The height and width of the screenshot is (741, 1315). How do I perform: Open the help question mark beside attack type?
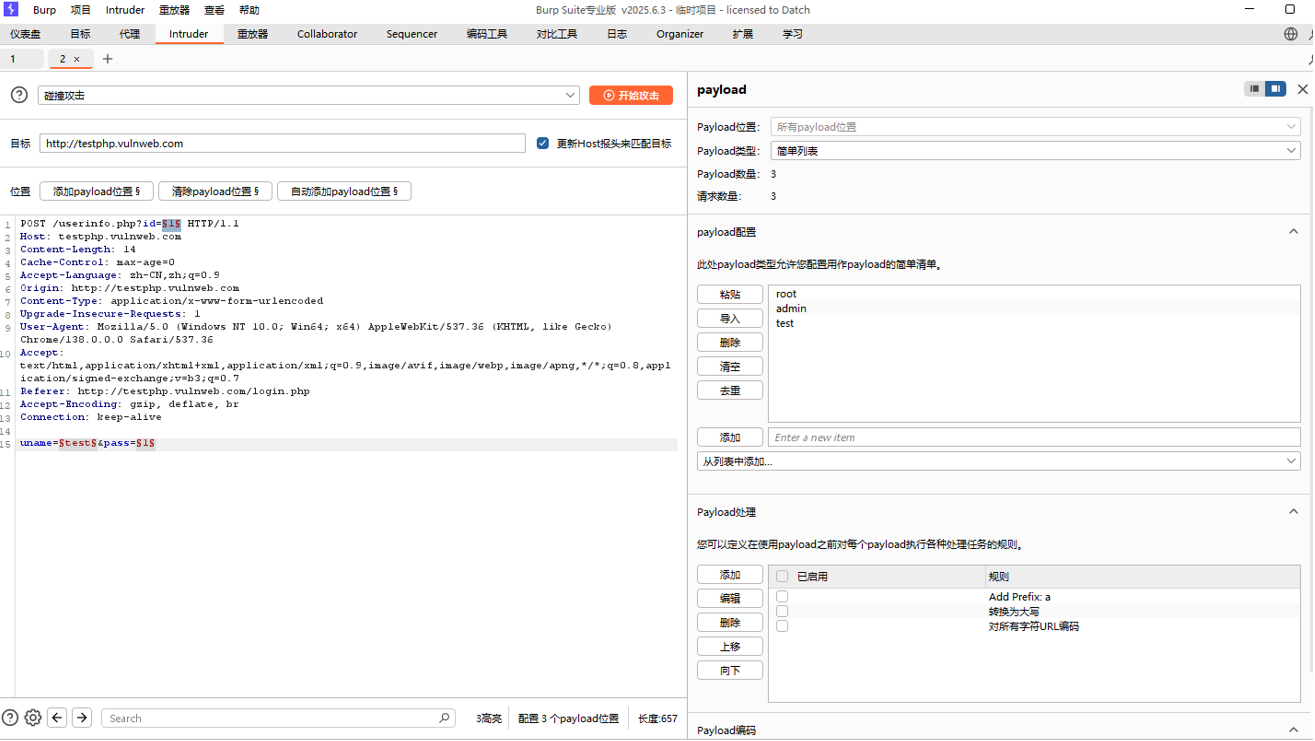[x=19, y=95]
